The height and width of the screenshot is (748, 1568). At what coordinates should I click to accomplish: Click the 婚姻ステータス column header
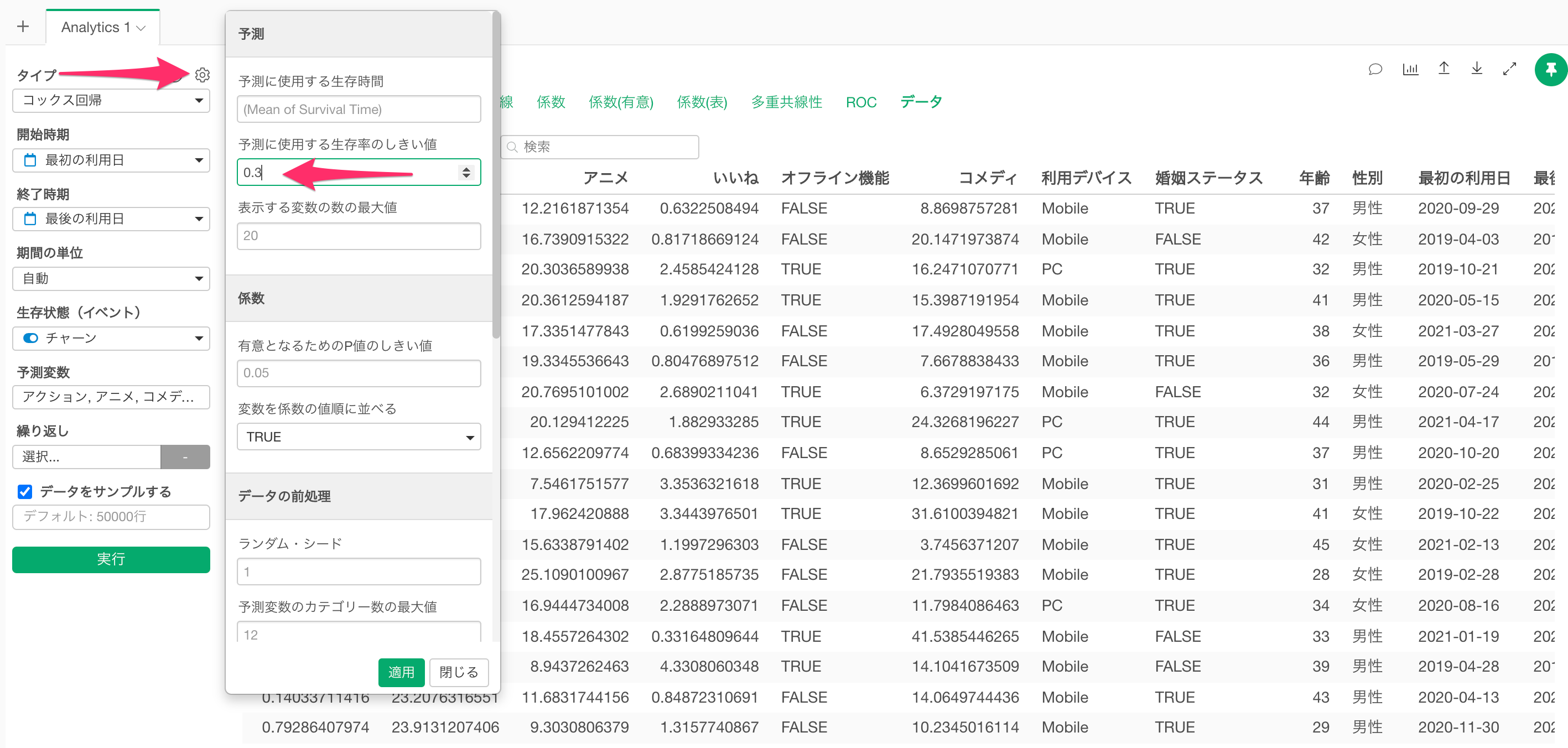tap(1209, 178)
